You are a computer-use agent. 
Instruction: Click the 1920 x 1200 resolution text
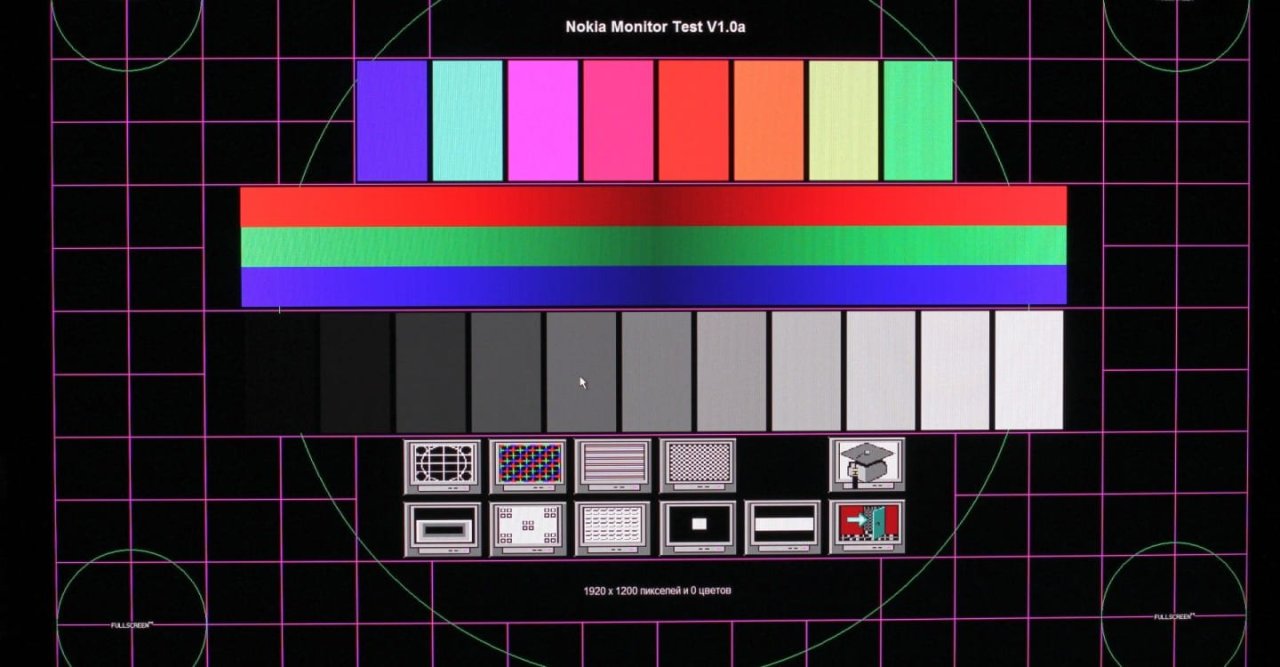[x=657, y=591]
